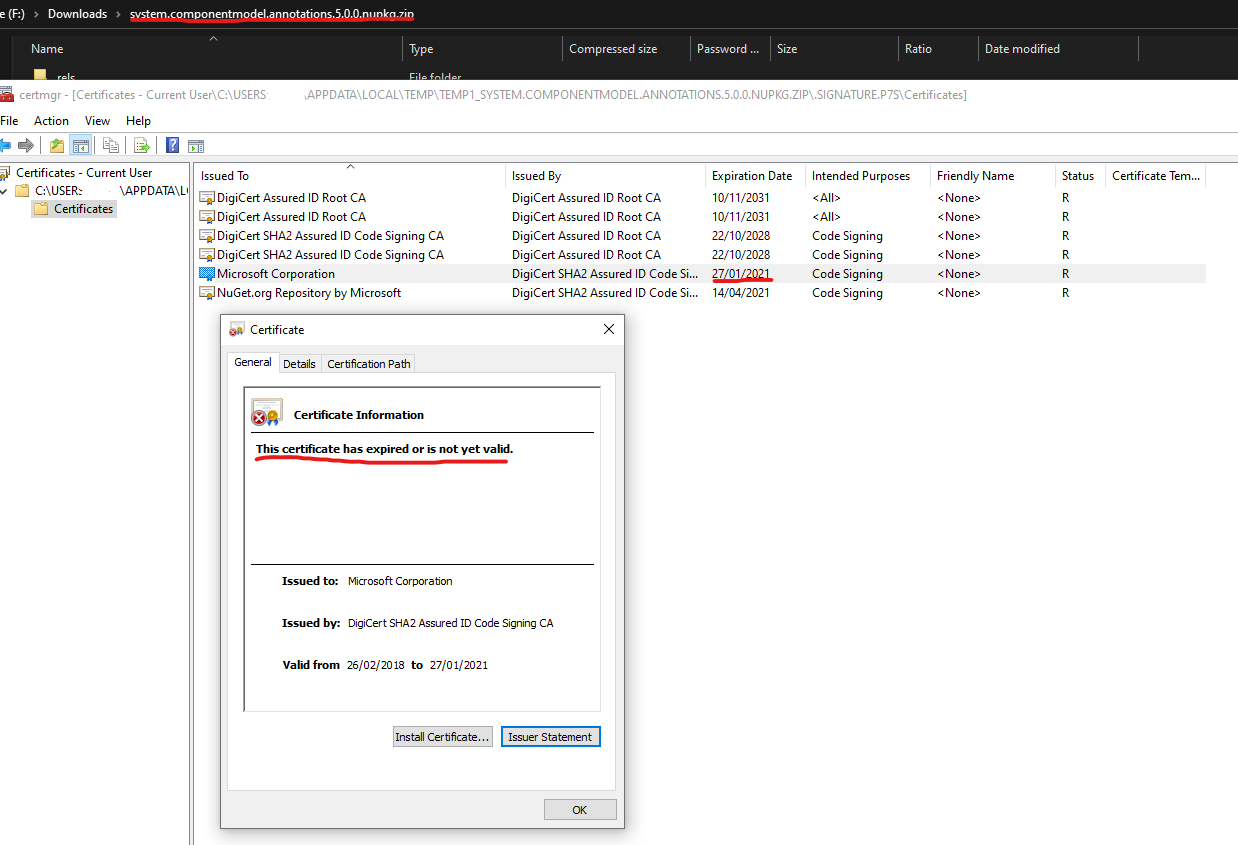Click the Export List toolbar icon
Screen dimensions: 1238x845
coord(142,146)
